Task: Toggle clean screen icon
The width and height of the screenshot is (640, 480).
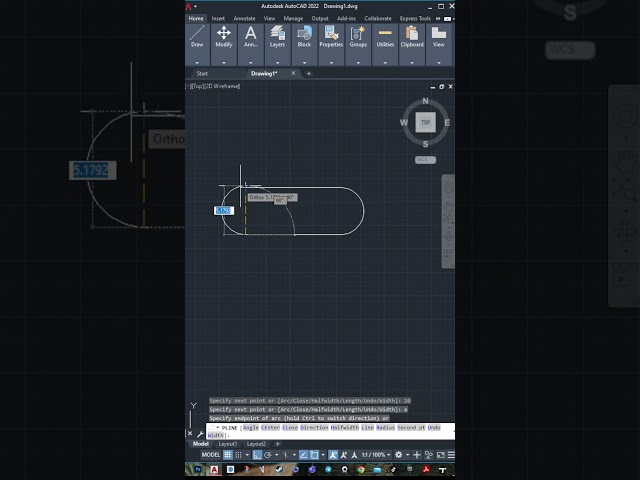Action: coord(441,455)
